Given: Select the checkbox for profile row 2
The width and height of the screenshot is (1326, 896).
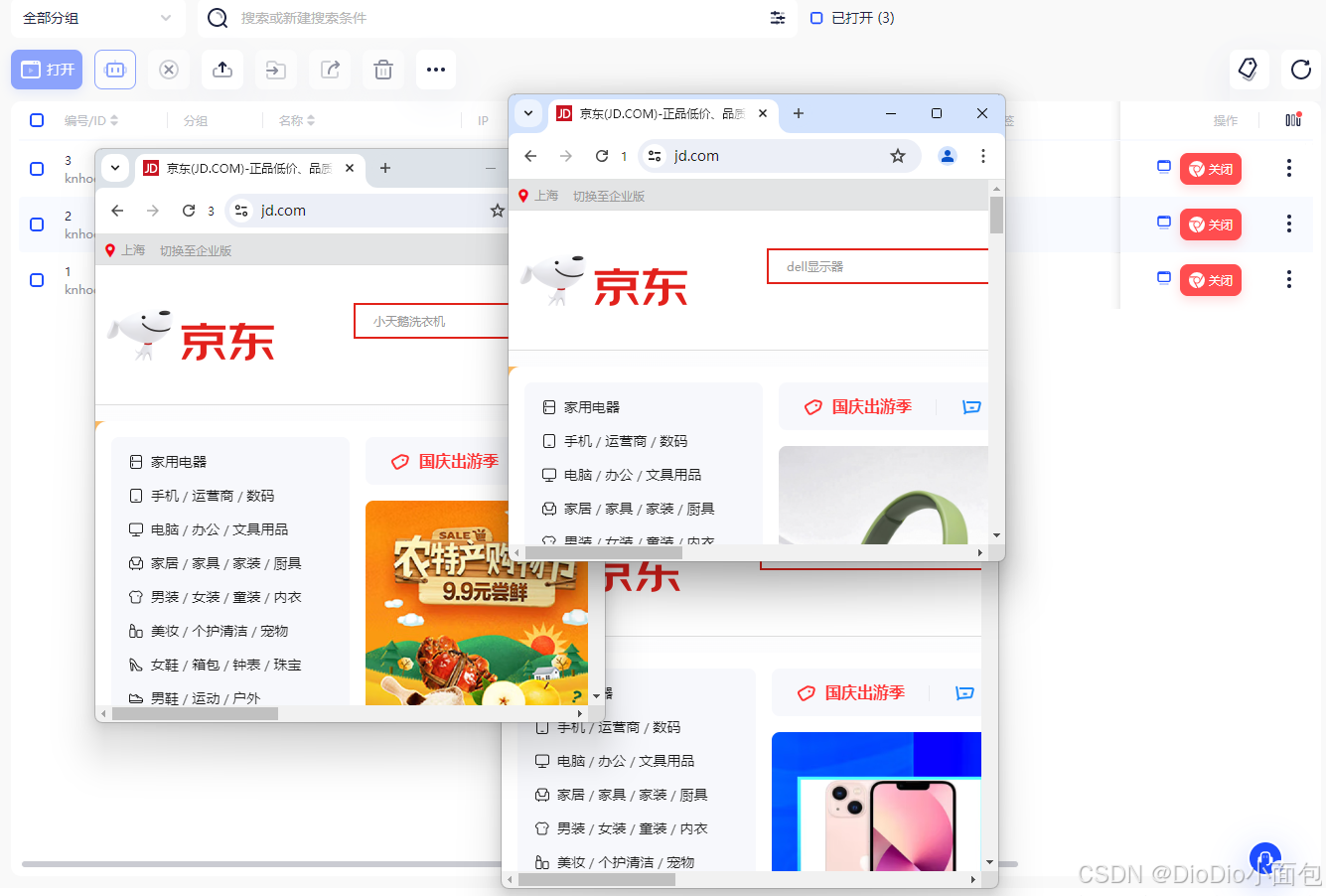Looking at the screenshot, I should pos(36,224).
